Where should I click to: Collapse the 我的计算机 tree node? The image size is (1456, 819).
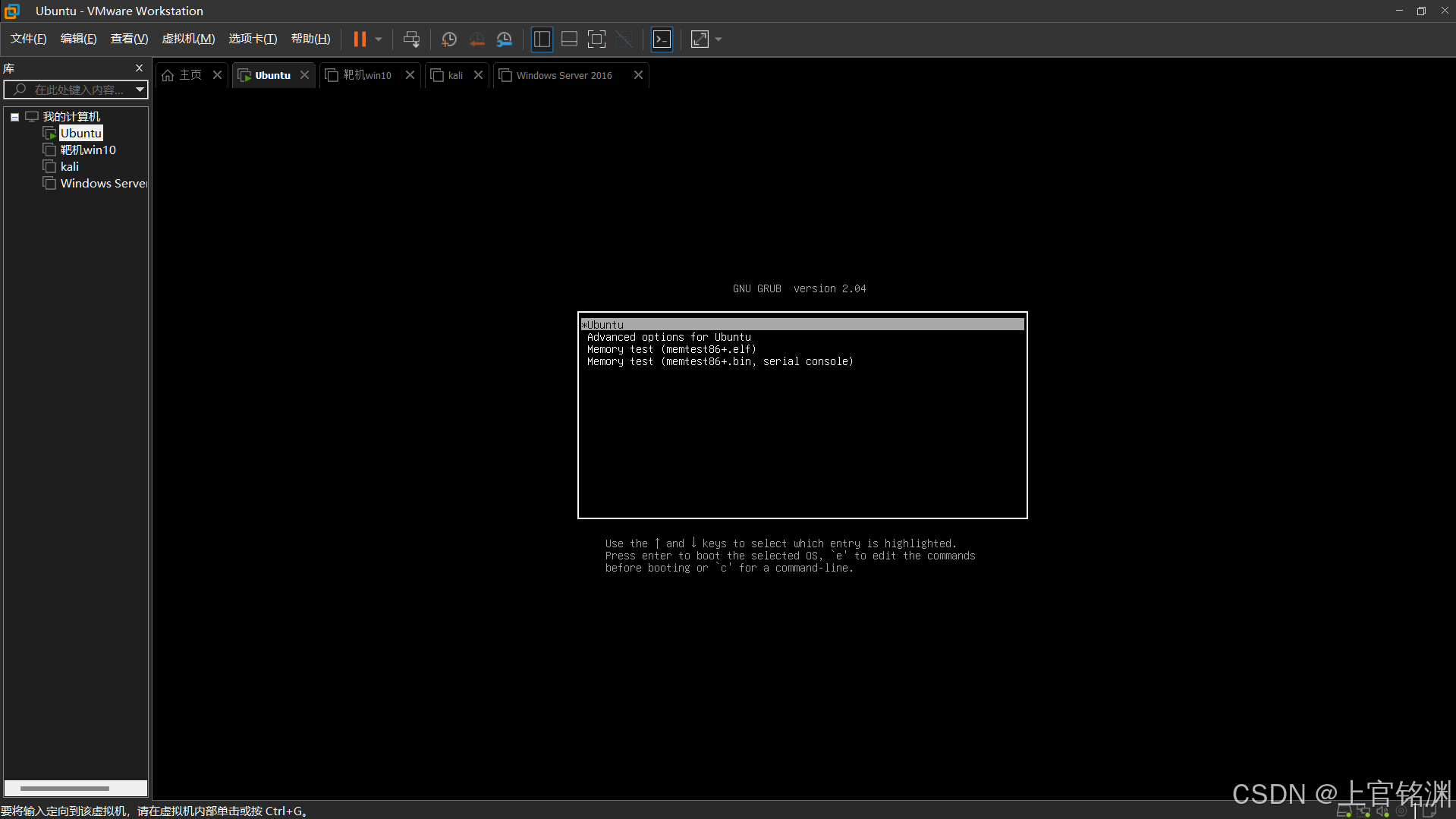(14, 117)
